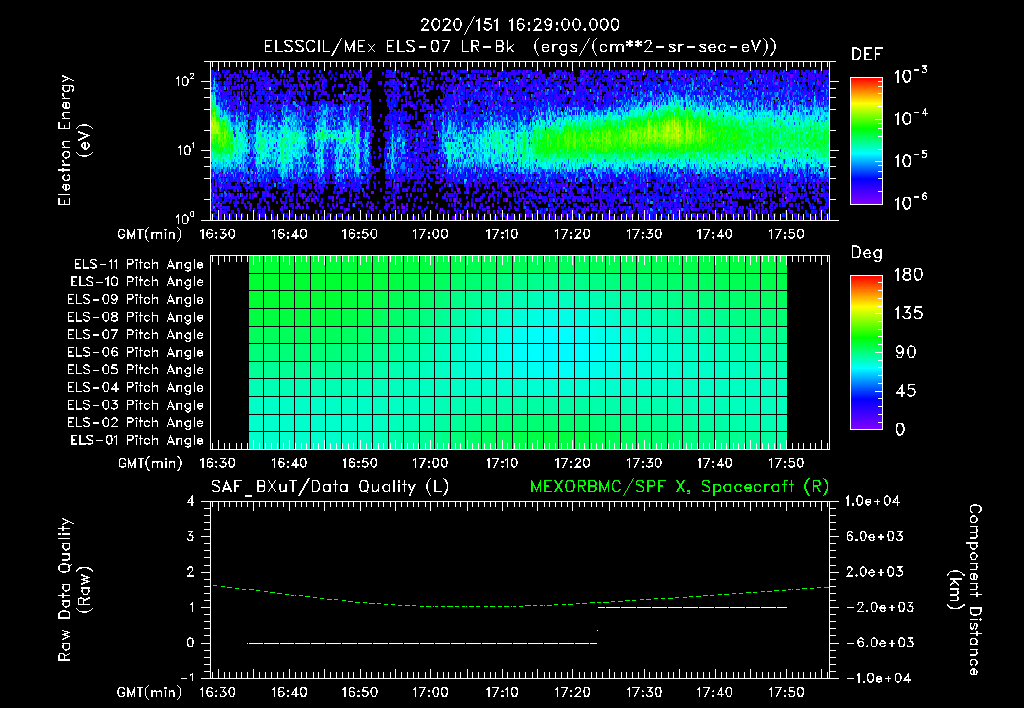Image resolution: width=1024 pixels, height=708 pixels.
Task: Click the white data quality line at level 0
Action: [422, 643]
